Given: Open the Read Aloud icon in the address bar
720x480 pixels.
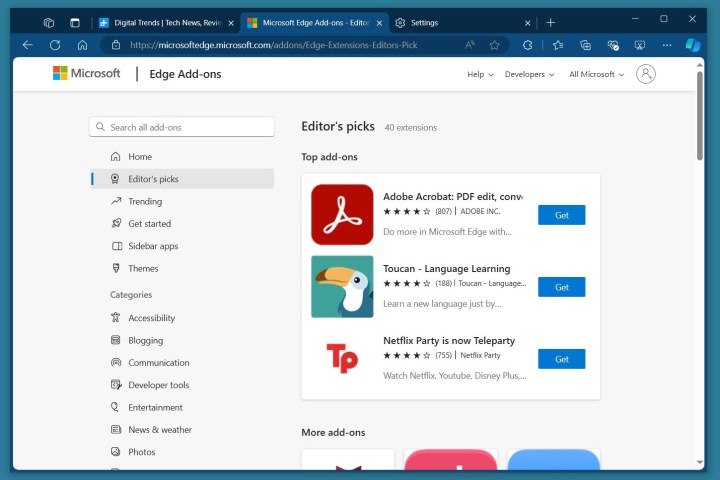Looking at the screenshot, I should coord(470,45).
